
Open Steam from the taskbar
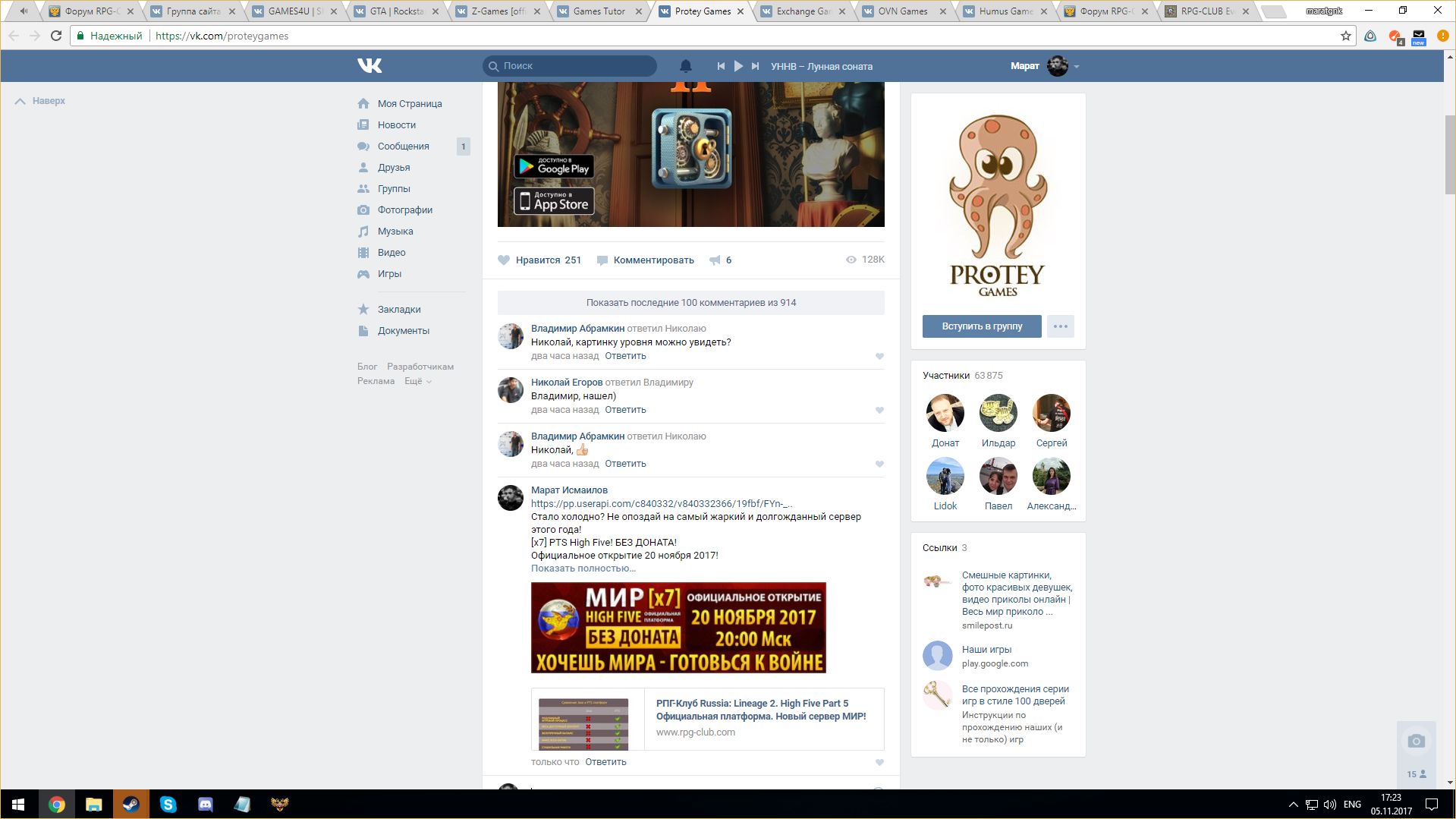pyautogui.click(x=131, y=804)
